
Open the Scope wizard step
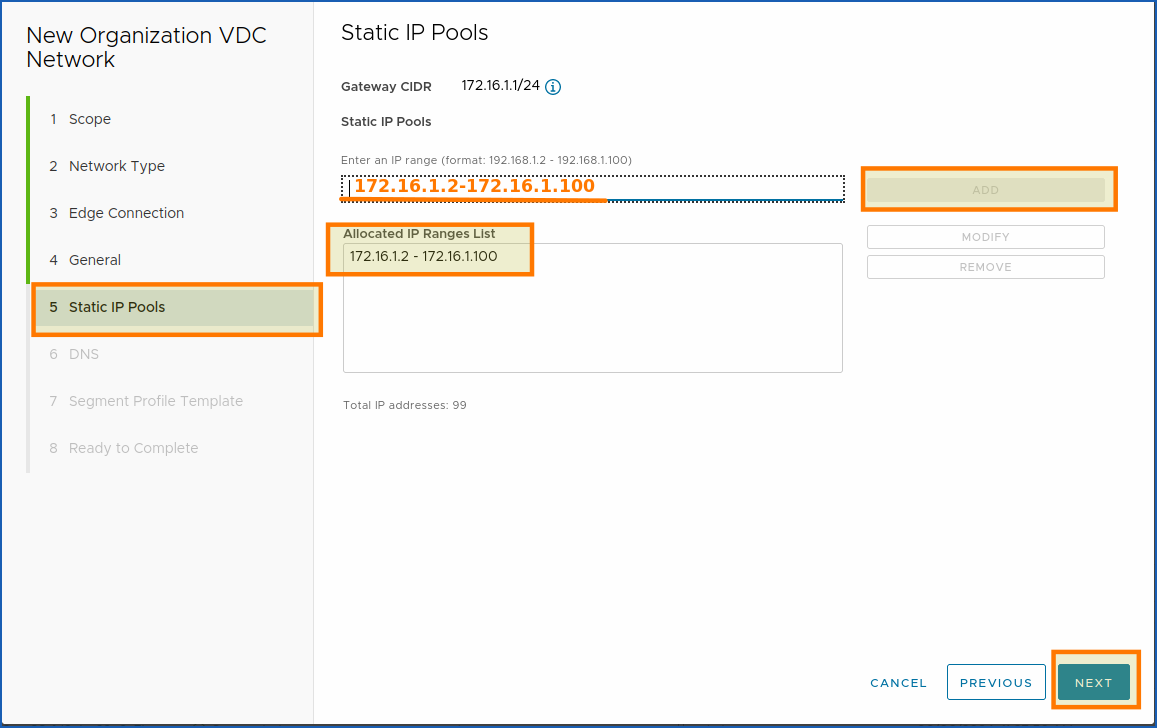click(90, 118)
